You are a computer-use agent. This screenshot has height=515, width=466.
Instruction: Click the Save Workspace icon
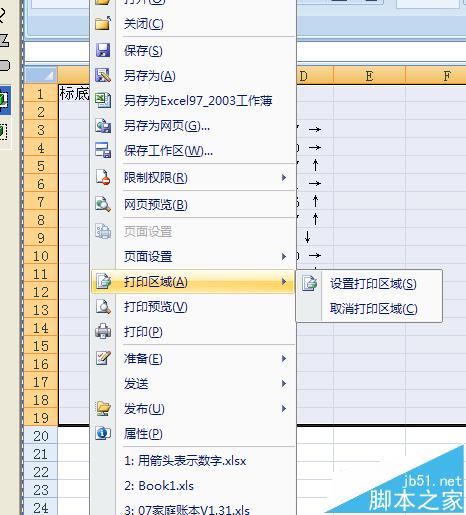103,150
